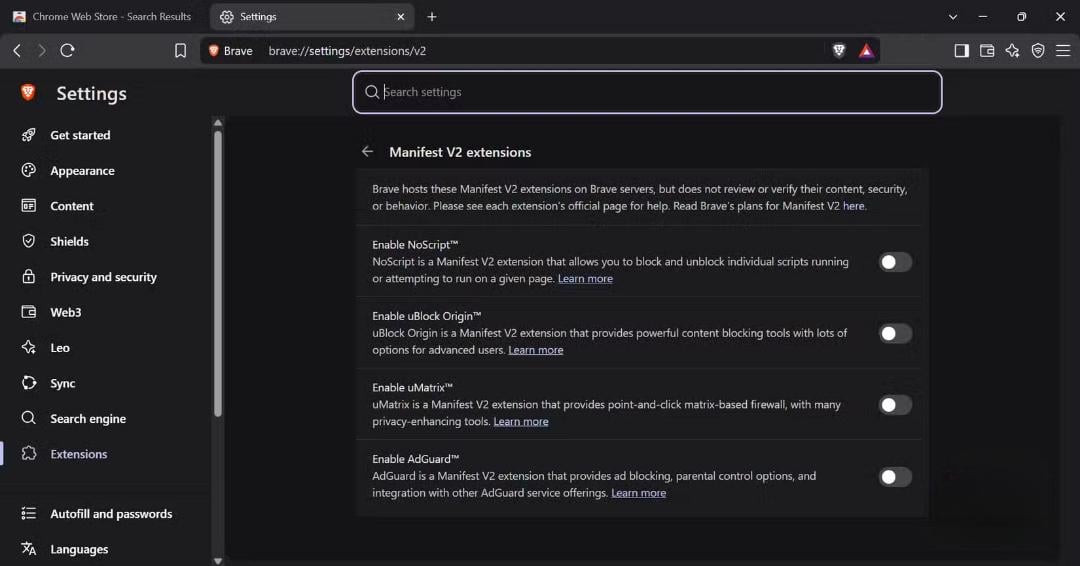Image resolution: width=1080 pixels, height=566 pixels.
Task: Switch to Chrome Web Store tab
Action: click(102, 17)
